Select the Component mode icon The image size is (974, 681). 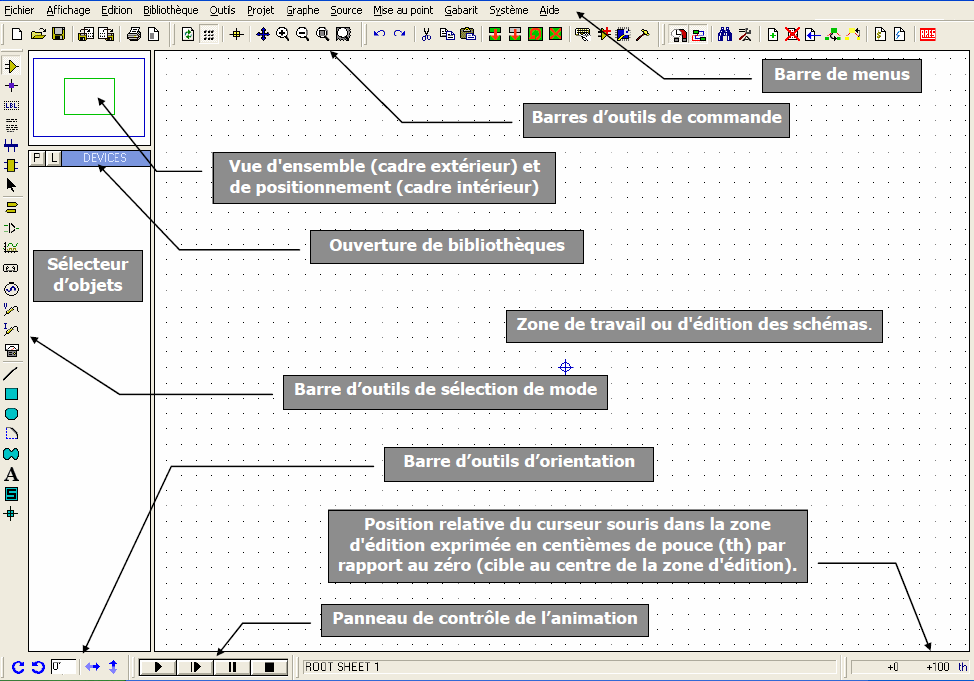click(x=11, y=66)
